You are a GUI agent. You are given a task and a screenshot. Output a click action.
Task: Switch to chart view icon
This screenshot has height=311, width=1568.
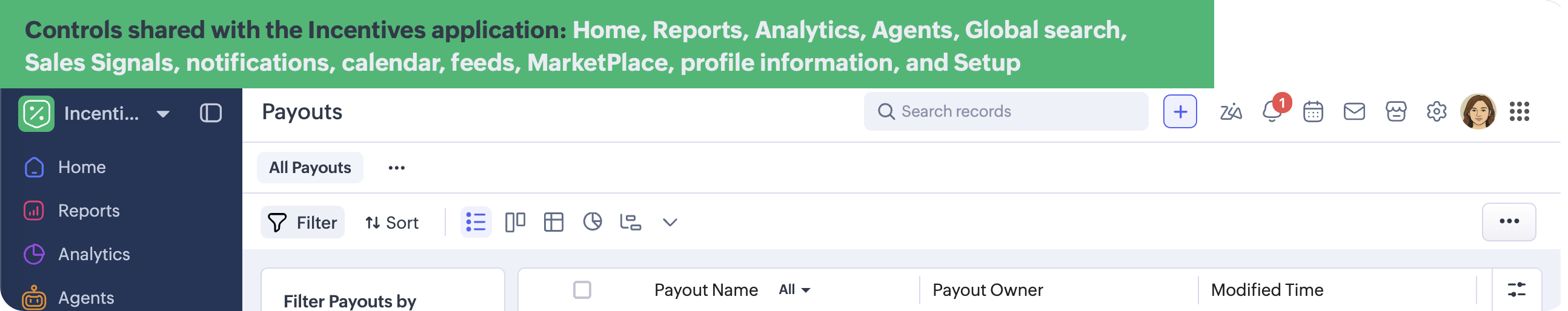(x=593, y=222)
